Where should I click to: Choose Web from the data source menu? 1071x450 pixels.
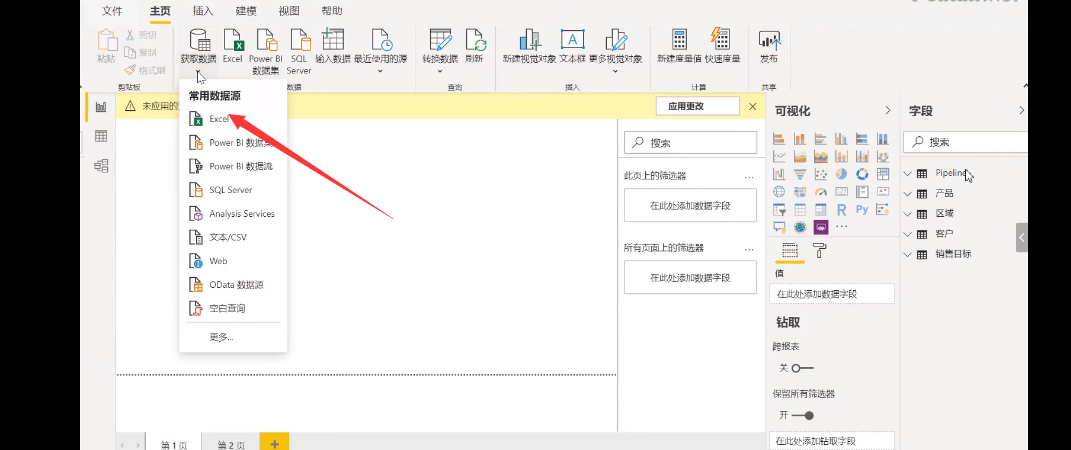[232, 261]
